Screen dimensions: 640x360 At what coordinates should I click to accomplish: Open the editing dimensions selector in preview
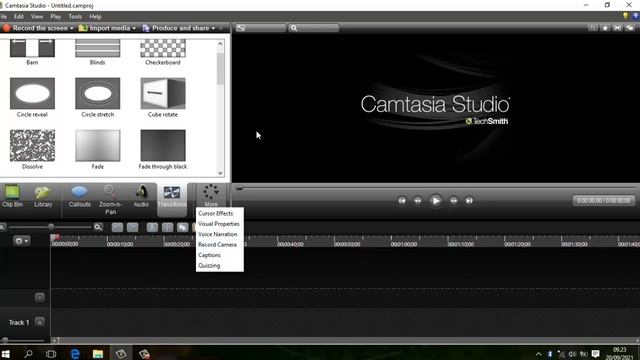[260, 28]
